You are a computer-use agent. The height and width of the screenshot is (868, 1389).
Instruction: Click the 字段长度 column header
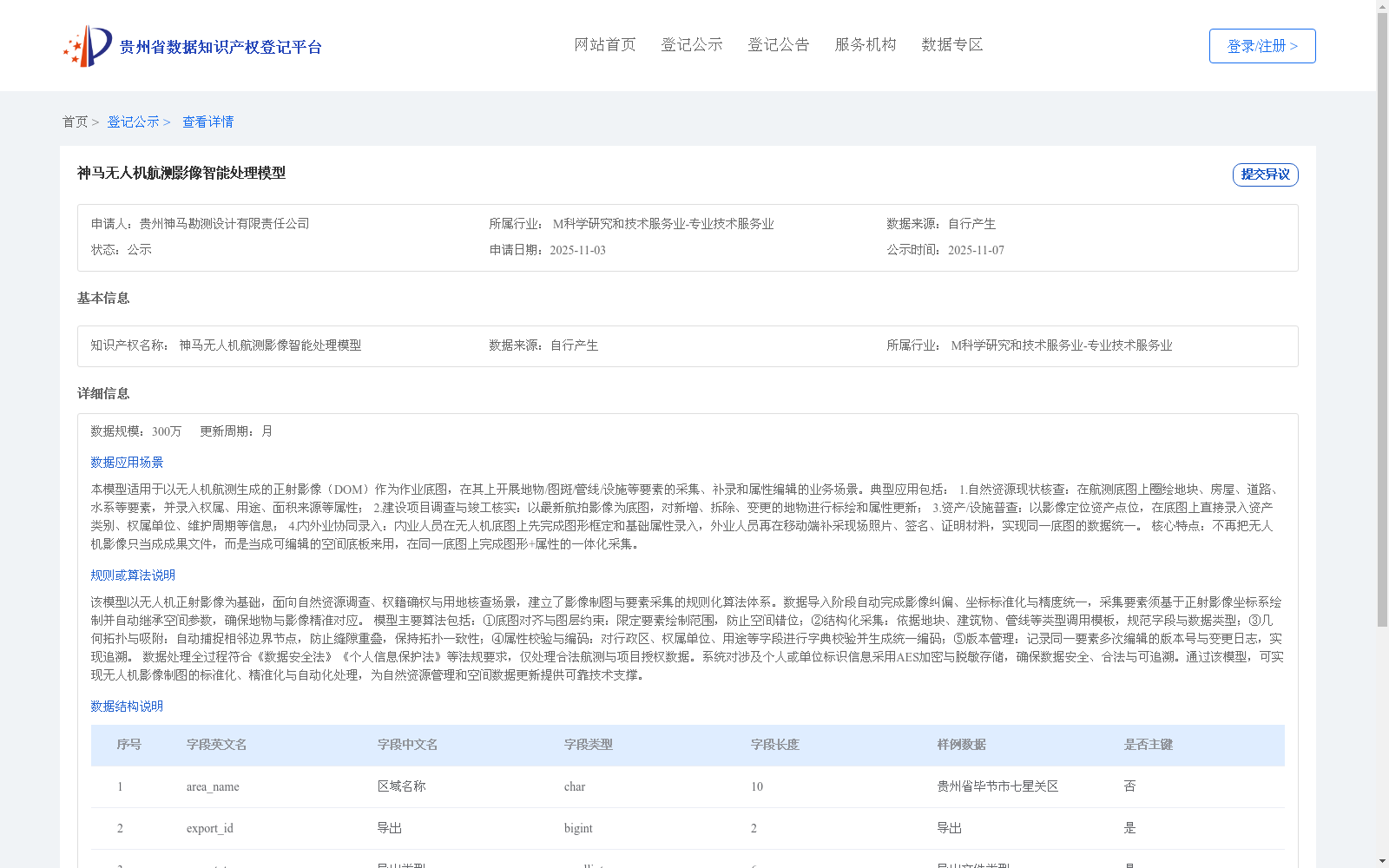[x=775, y=745]
